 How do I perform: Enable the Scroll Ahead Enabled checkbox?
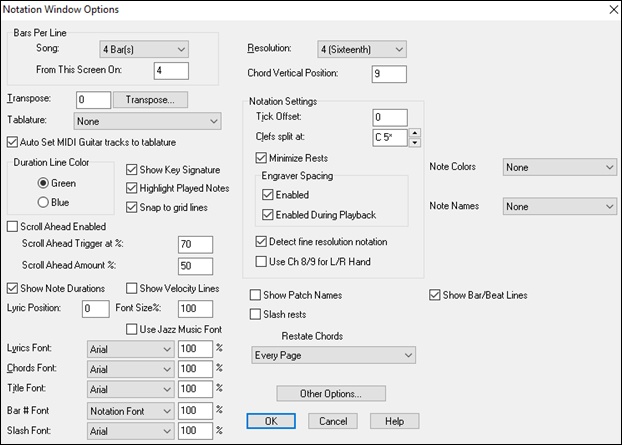[x=13, y=226]
